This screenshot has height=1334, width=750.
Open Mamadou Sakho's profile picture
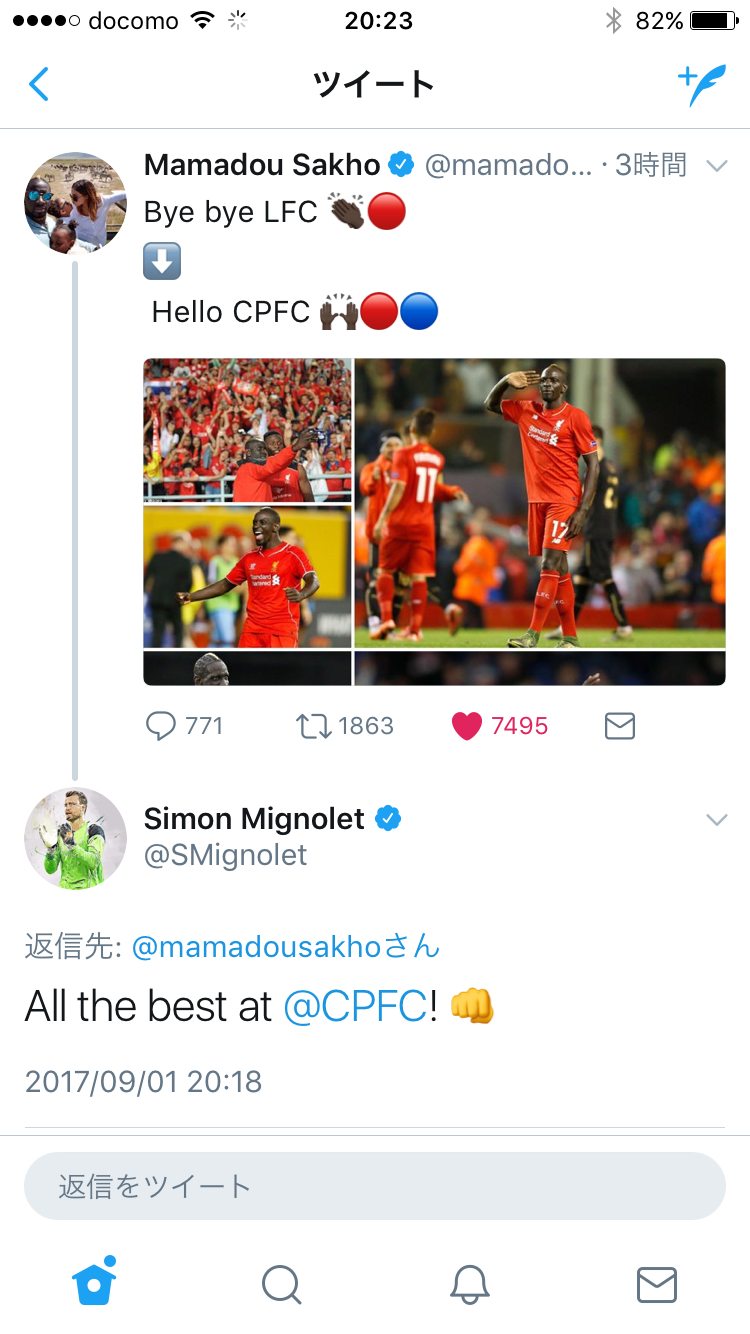coord(75,203)
